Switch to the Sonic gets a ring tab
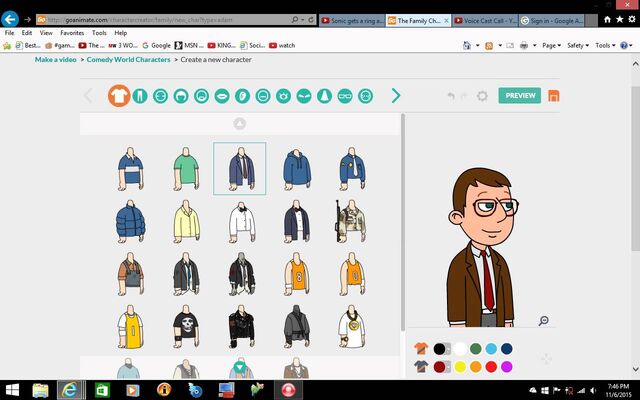640x400 pixels. click(352, 20)
